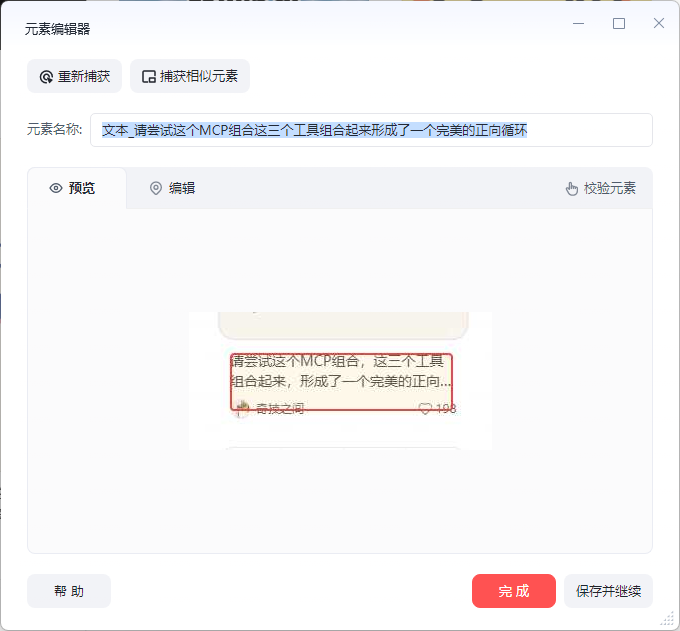The image size is (680, 631).
Task: Click 校验元素 to validate element
Action: coord(601,188)
